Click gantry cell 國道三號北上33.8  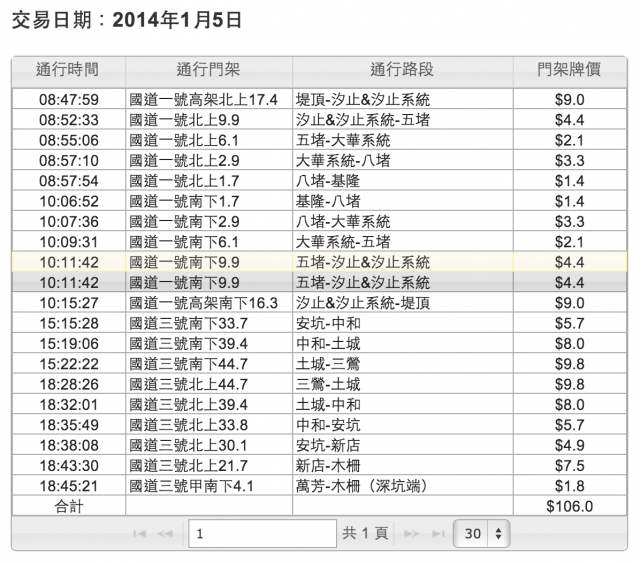[209, 425]
